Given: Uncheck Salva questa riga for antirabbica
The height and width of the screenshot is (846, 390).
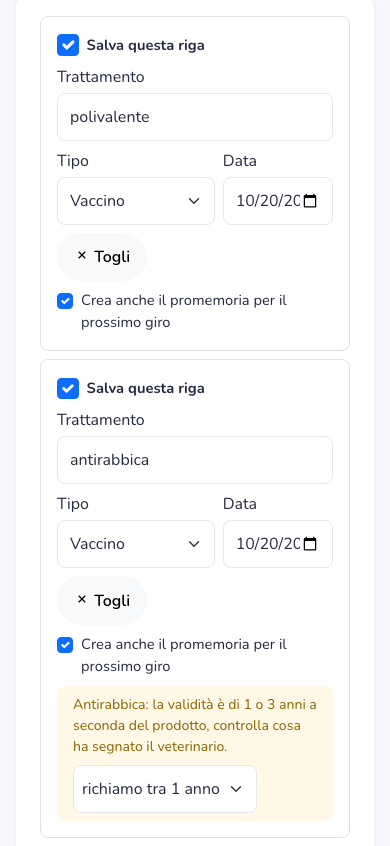Looking at the screenshot, I should coord(68,388).
